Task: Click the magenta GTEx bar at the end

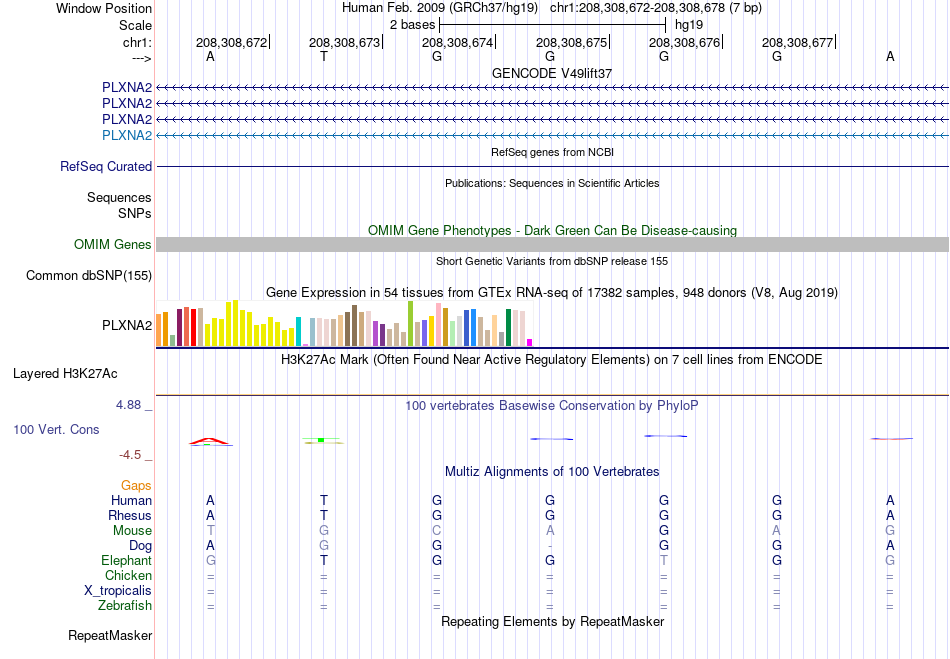Action: pos(530,342)
